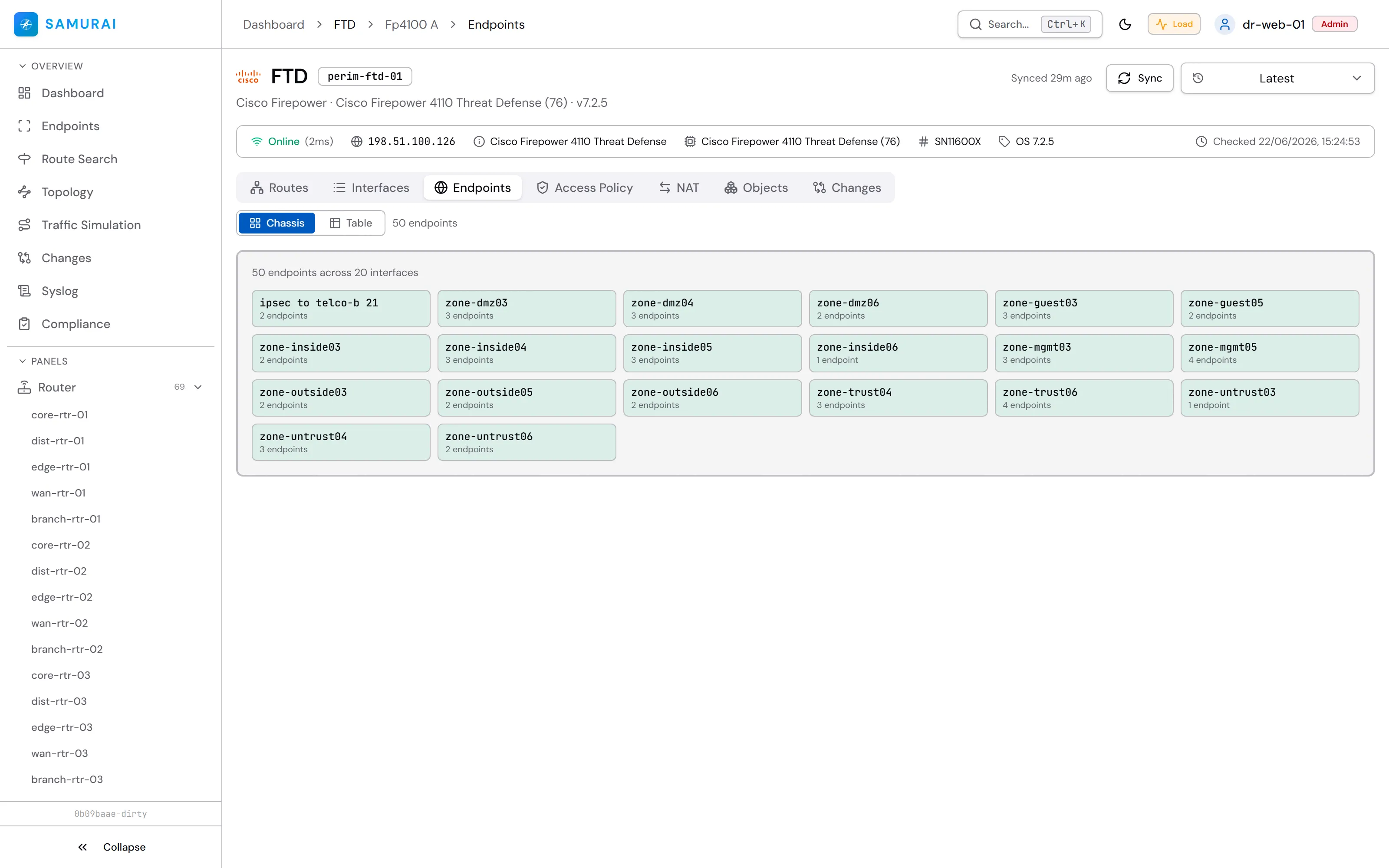This screenshot has height=868, width=1389.
Task: Collapse the Router device list chevron
Action: tap(198, 388)
